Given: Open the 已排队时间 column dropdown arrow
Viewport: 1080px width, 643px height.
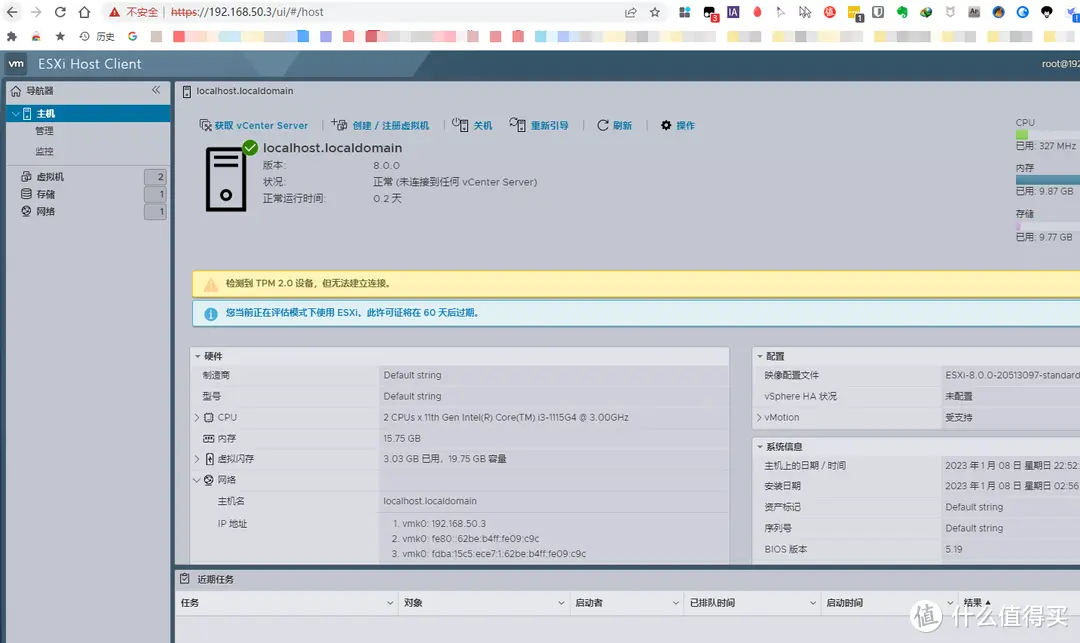Looking at the screenshot, I should 813,602.
